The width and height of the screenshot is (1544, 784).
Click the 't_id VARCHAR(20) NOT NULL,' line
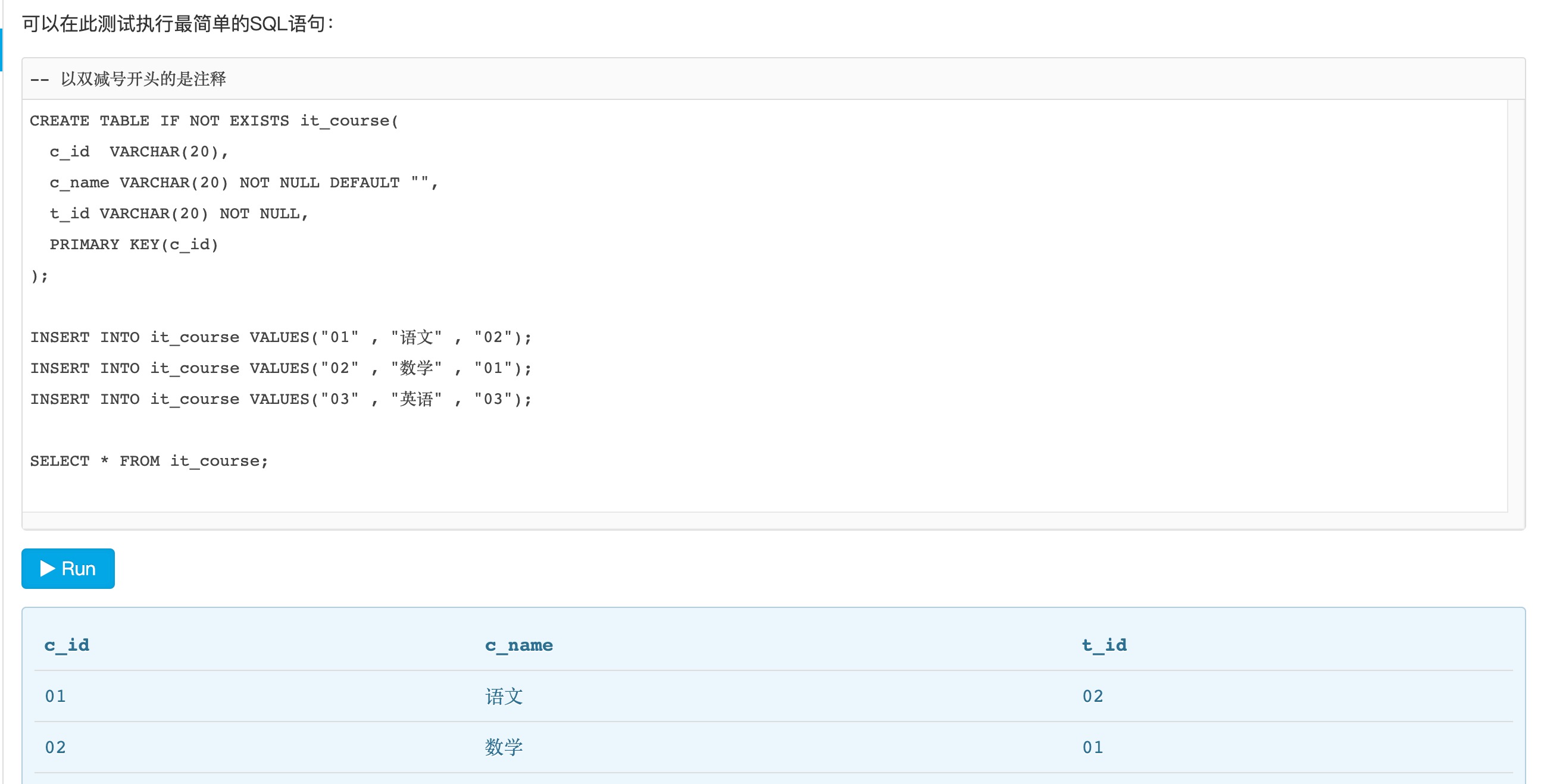click(179, 214)
